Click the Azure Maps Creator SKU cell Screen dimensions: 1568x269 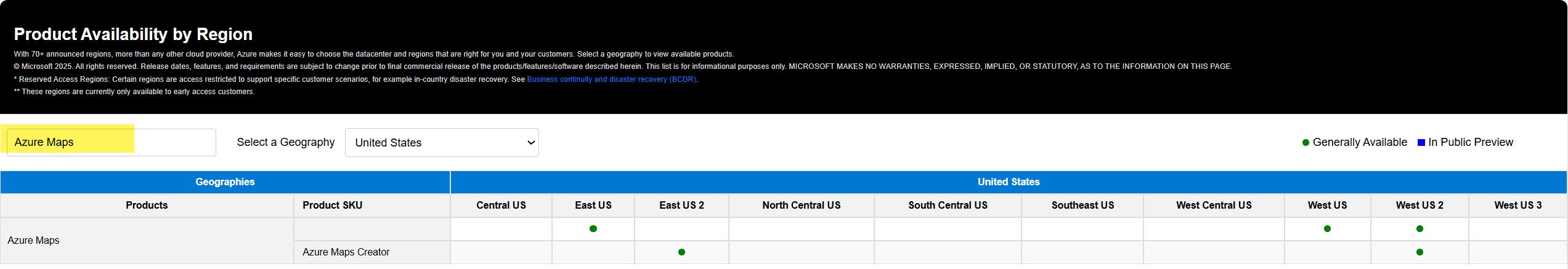pos(372,252)
